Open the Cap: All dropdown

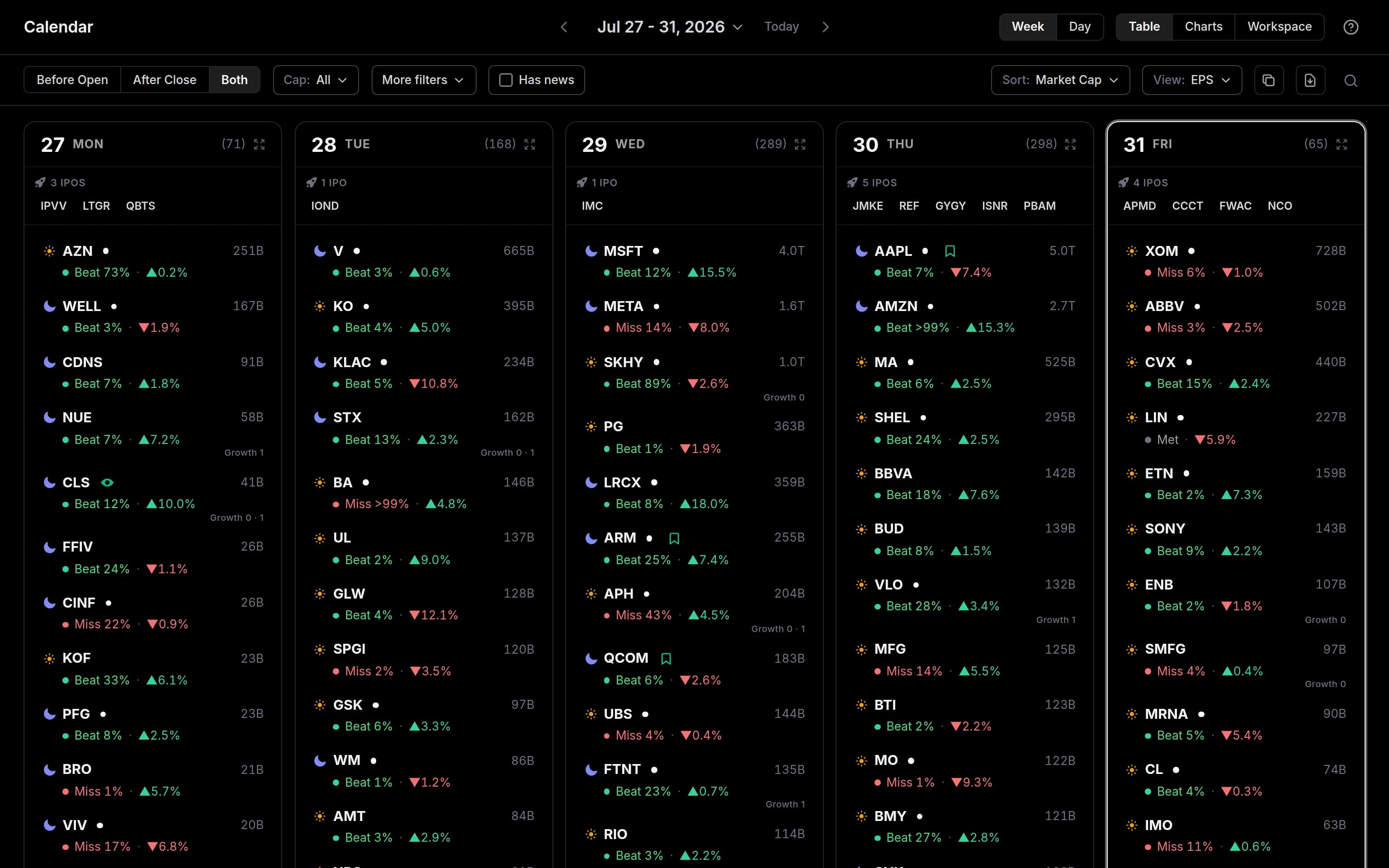coord(316,80)
